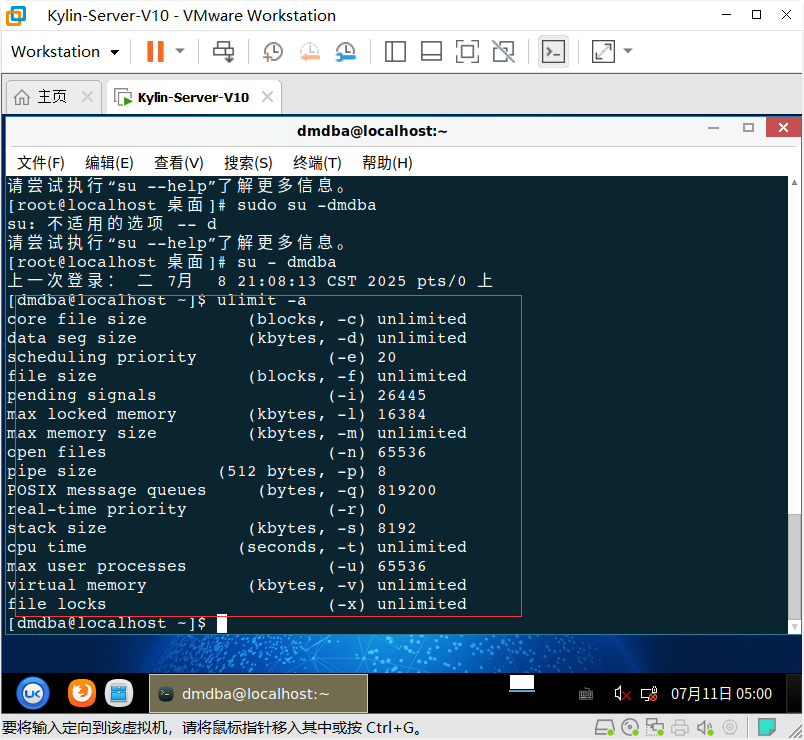This screenshot has width=804, height=740.
Task: Open the 搜索(S) menu in terminal
Action: (x=248, y=163)
